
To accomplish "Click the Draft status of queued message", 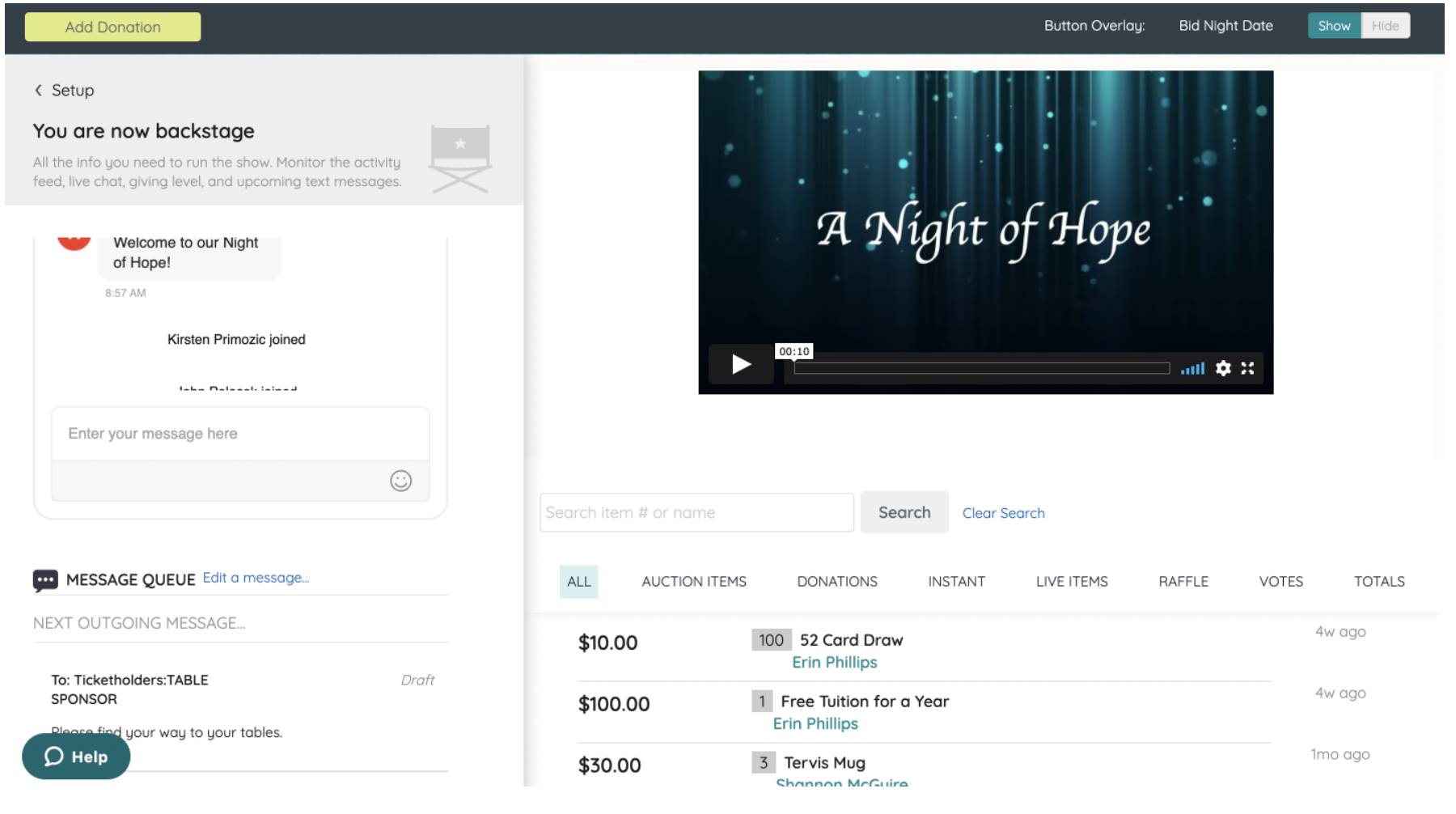I will coord(417,680).
